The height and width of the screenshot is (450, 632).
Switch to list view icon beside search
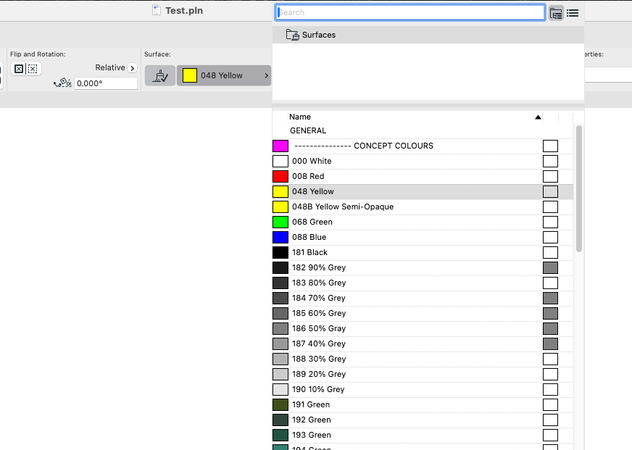(x=572, y=13)
